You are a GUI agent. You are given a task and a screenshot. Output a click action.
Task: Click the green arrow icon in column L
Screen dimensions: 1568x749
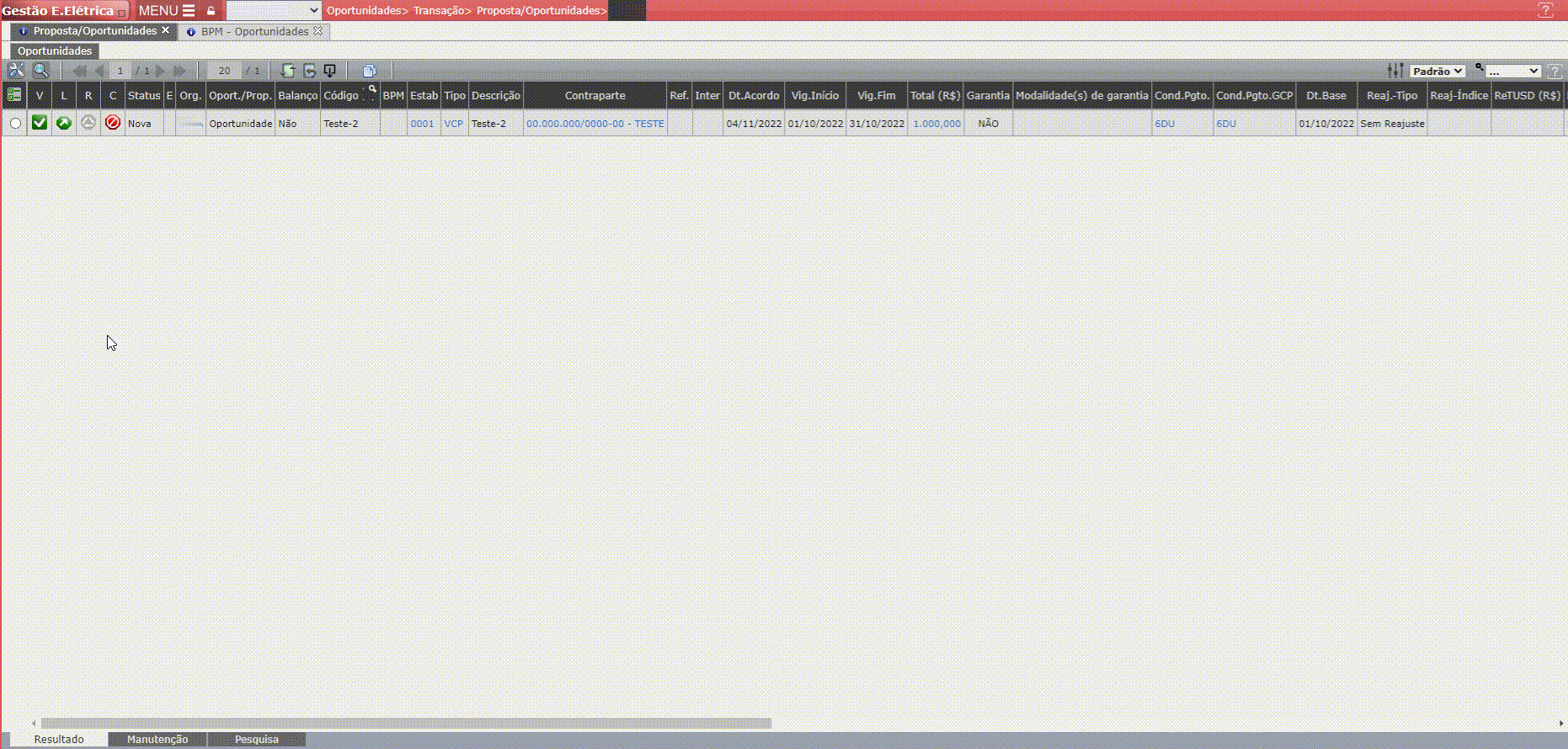(63, 123)
